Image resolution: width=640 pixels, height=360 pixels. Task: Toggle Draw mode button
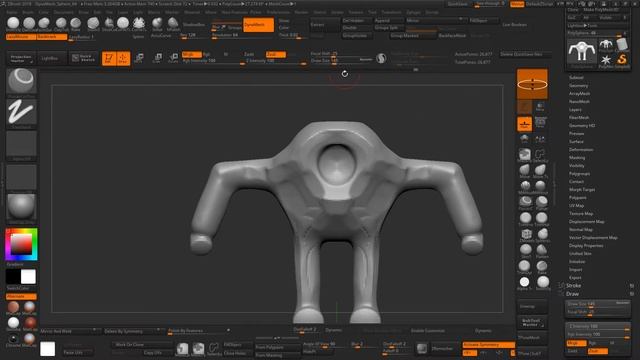[x=123, y=58]
